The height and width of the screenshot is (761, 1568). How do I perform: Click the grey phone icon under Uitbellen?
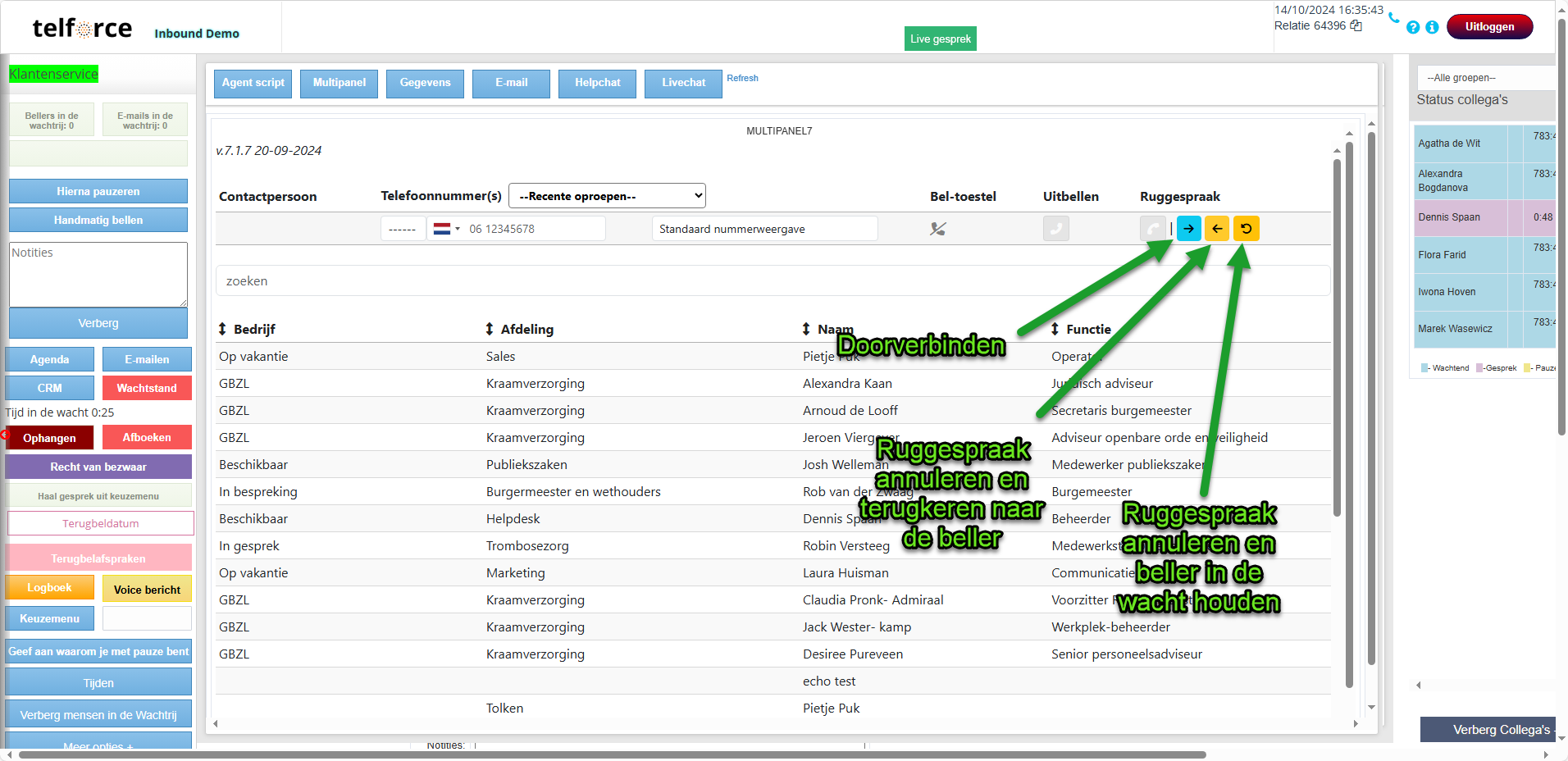click(1055, 229)
